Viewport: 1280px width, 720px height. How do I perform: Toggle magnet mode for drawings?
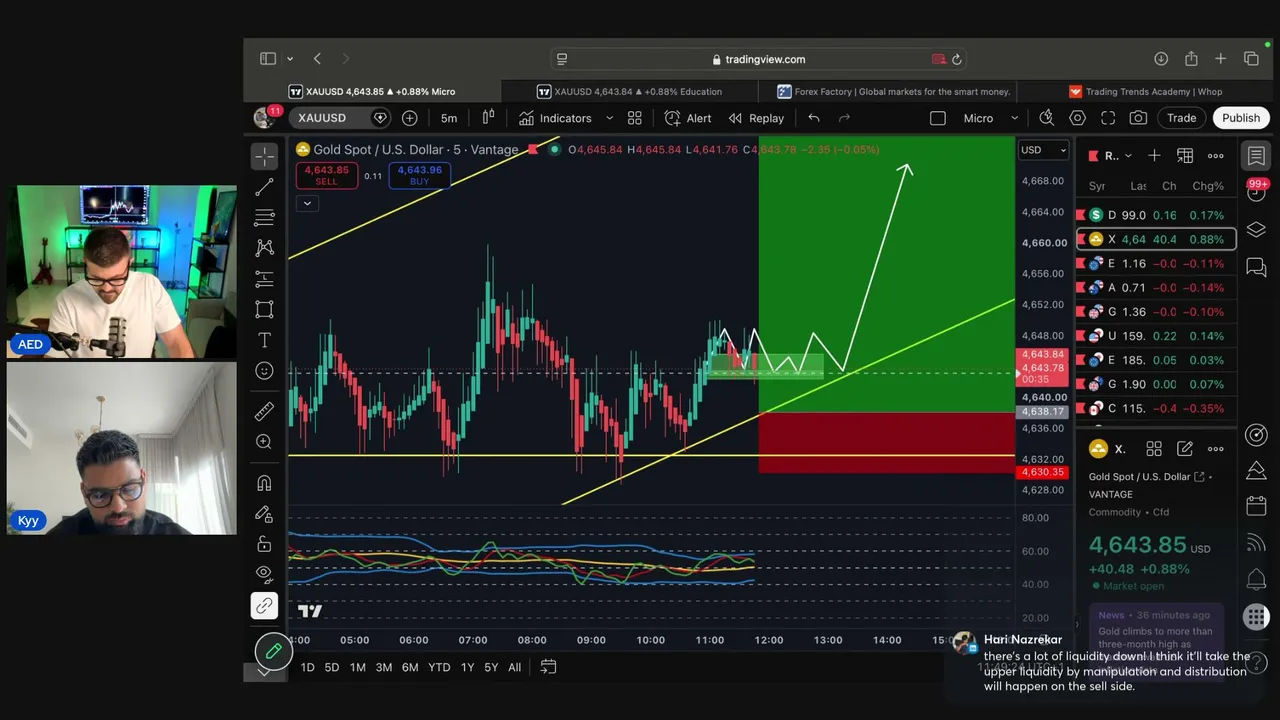click(x=264, y=483)
